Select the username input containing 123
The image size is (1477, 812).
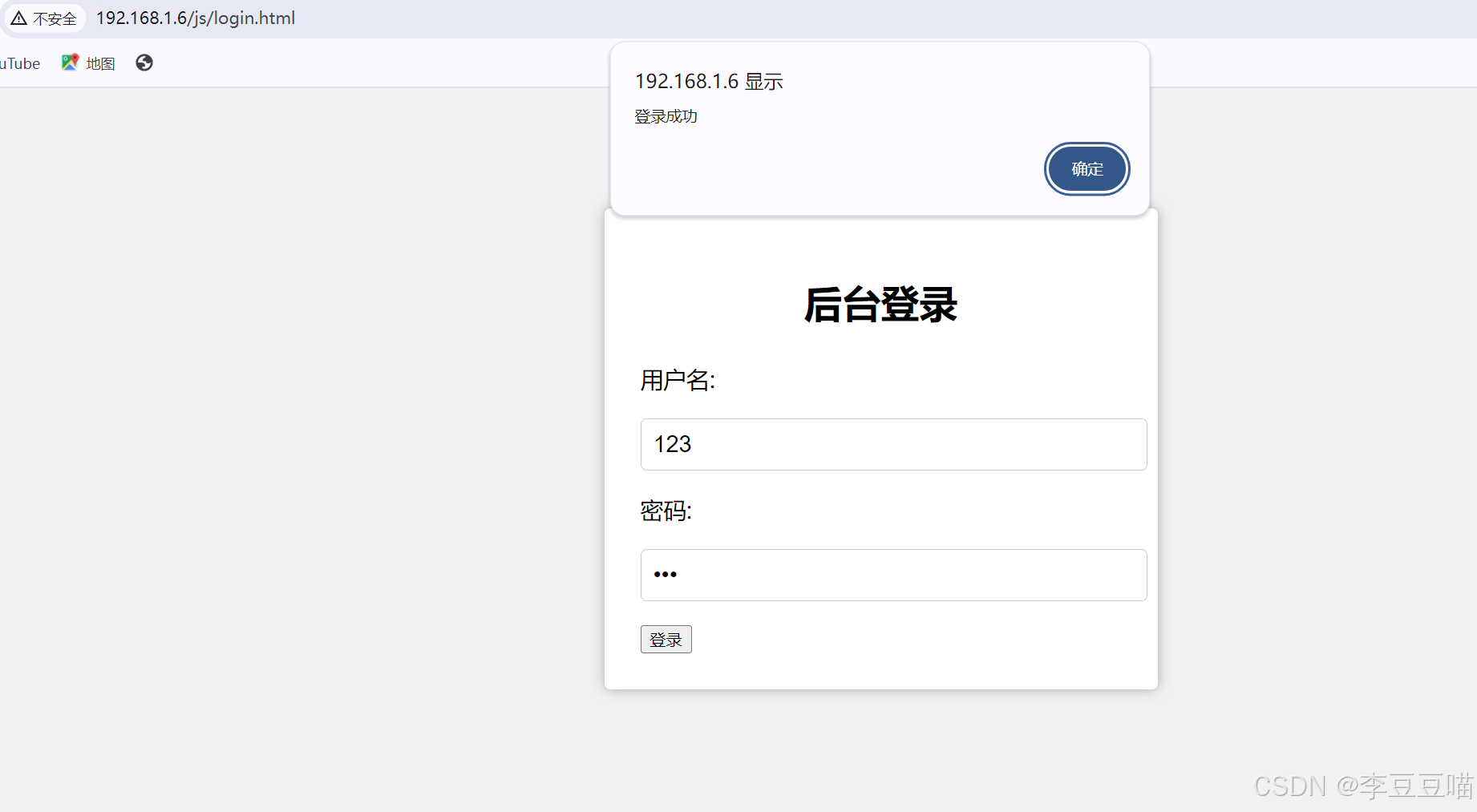(892, 444)
